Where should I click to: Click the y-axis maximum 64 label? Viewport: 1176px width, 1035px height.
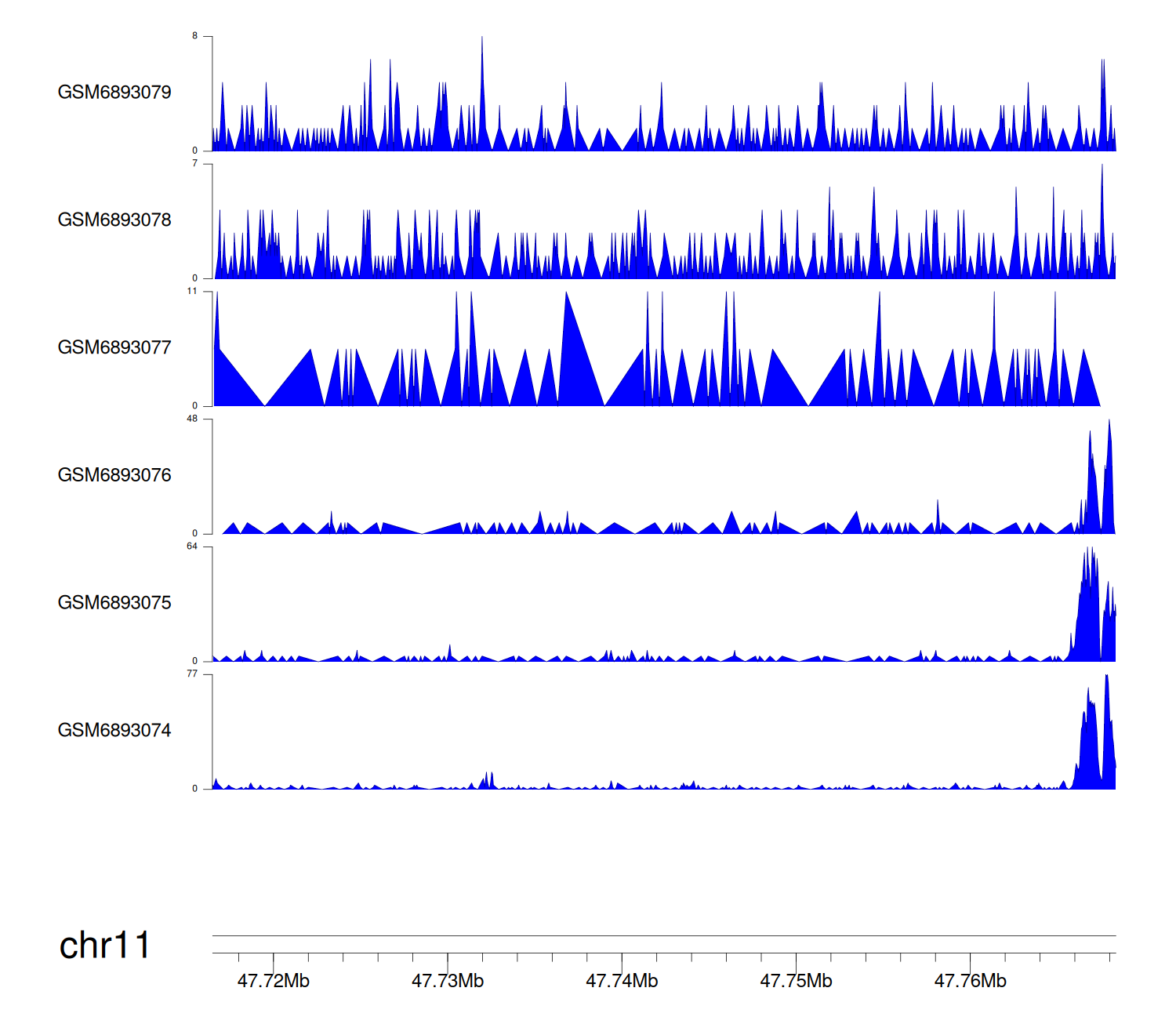[192, 547]
